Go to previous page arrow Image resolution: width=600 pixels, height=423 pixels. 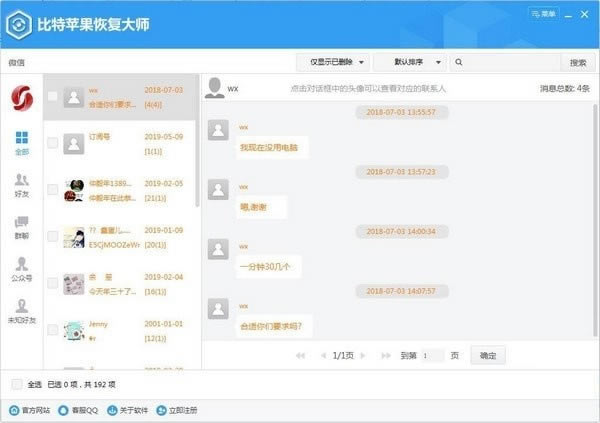tap(323, 356)
